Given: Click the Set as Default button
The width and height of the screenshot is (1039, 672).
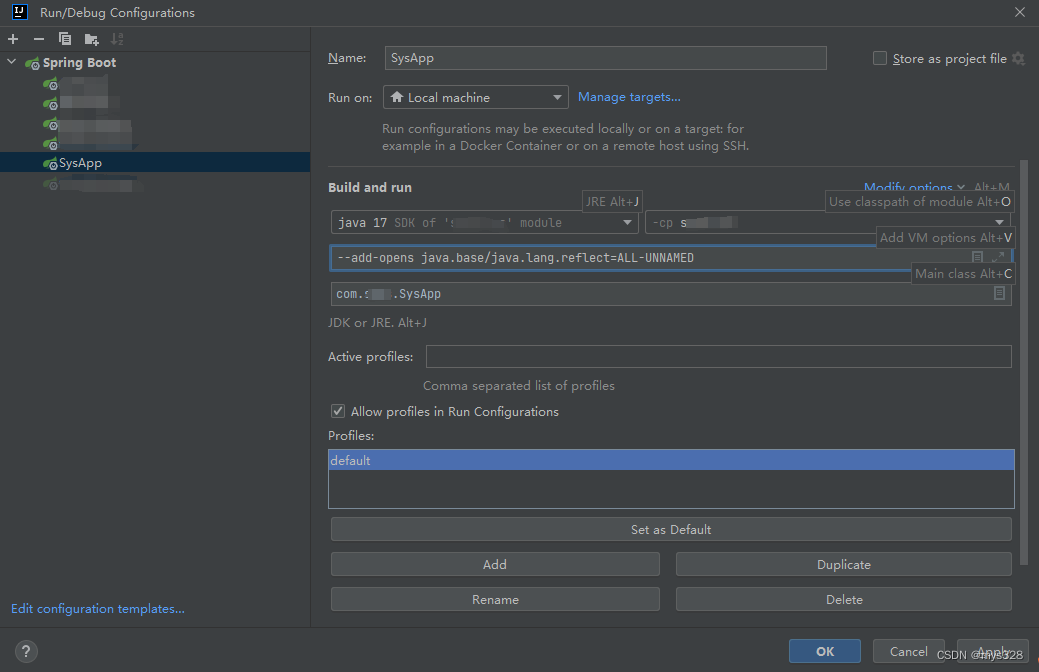Looking at the screenshot, I should (x=671, y=530).
